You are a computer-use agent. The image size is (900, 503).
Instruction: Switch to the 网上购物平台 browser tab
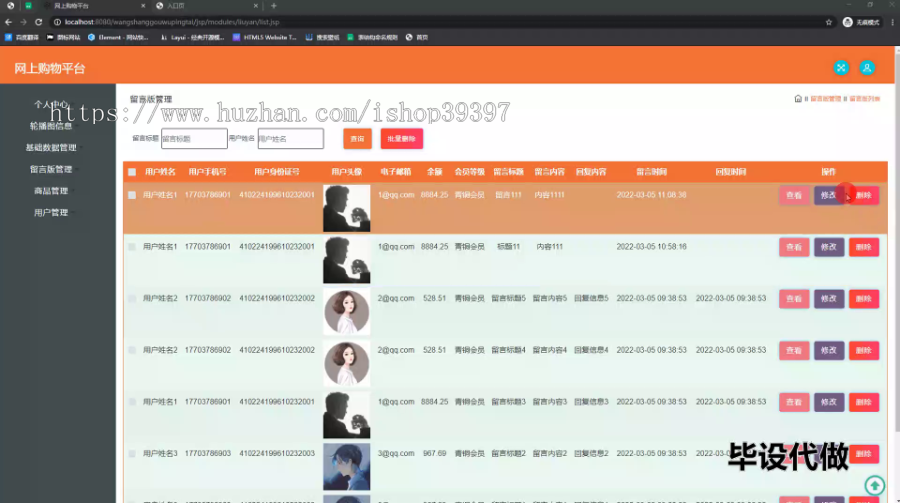point(95,6)
